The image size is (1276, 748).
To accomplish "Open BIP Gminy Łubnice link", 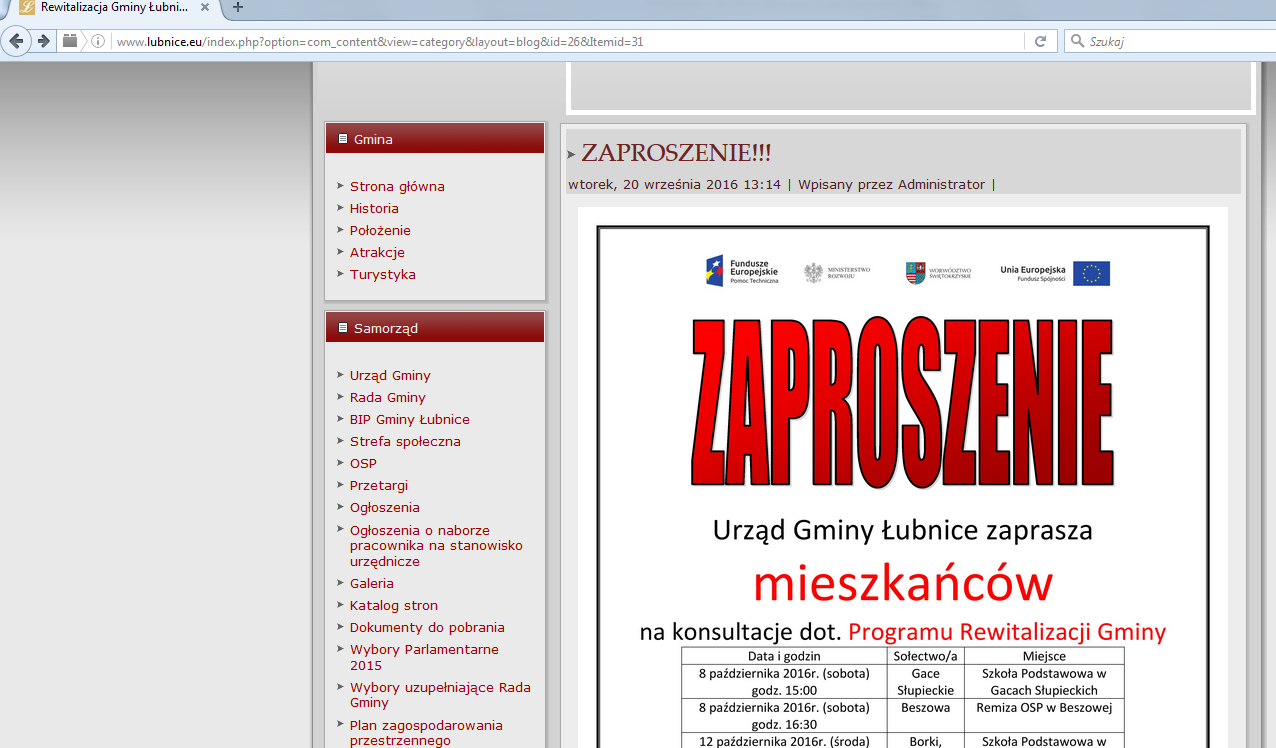I will coord(410,419).
